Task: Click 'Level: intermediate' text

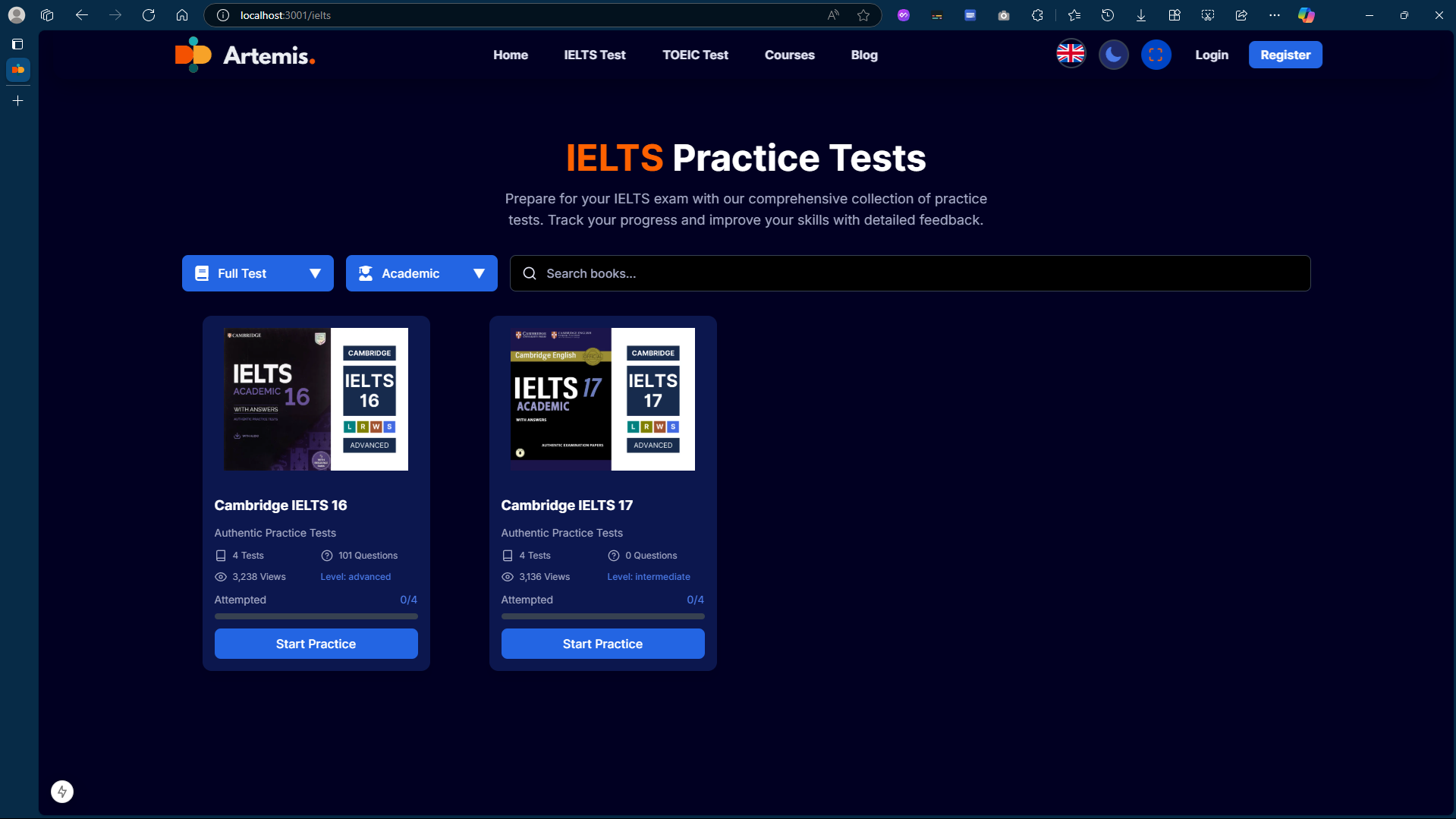Action: pyautogui.click(x=649, y=577)
